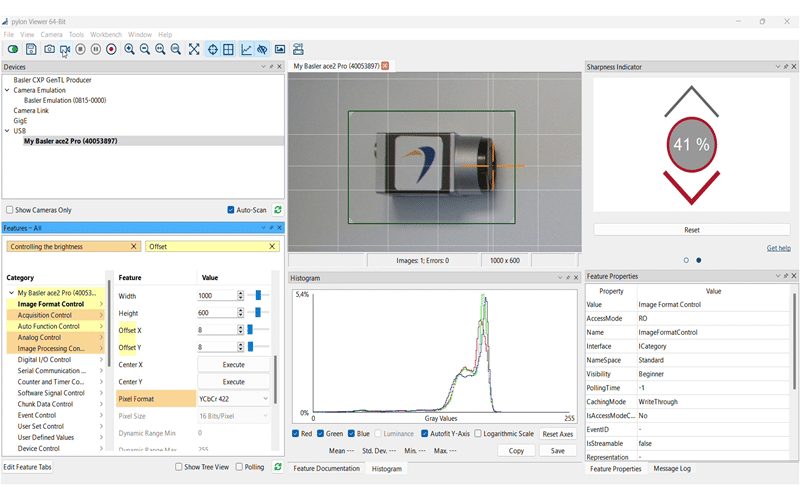Click the zoom out magnifier icon
Image resolution: width=800 pixels, height=500 pixels.
145,49
